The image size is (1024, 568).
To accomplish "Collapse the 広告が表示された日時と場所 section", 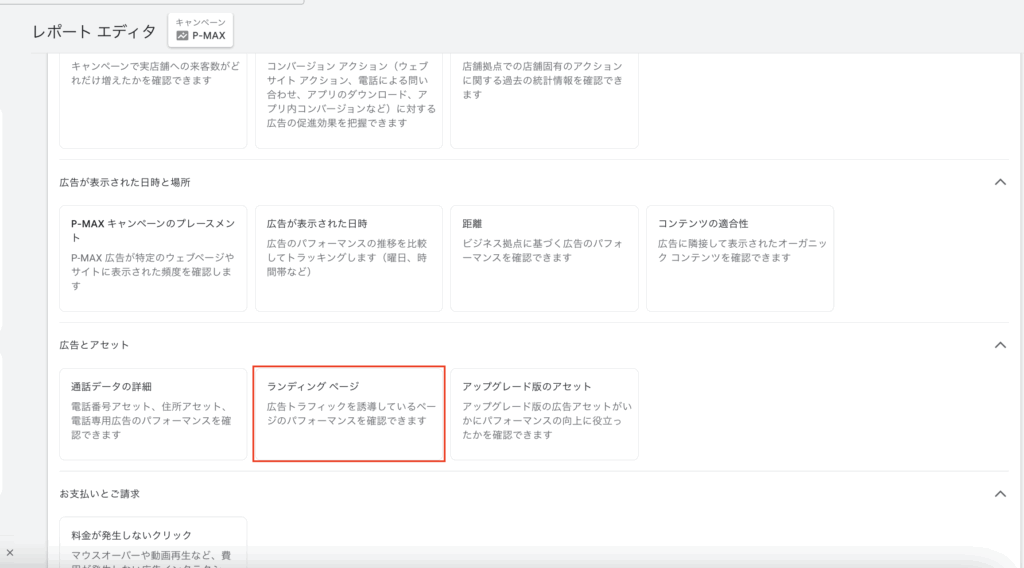I will point(999,183).
